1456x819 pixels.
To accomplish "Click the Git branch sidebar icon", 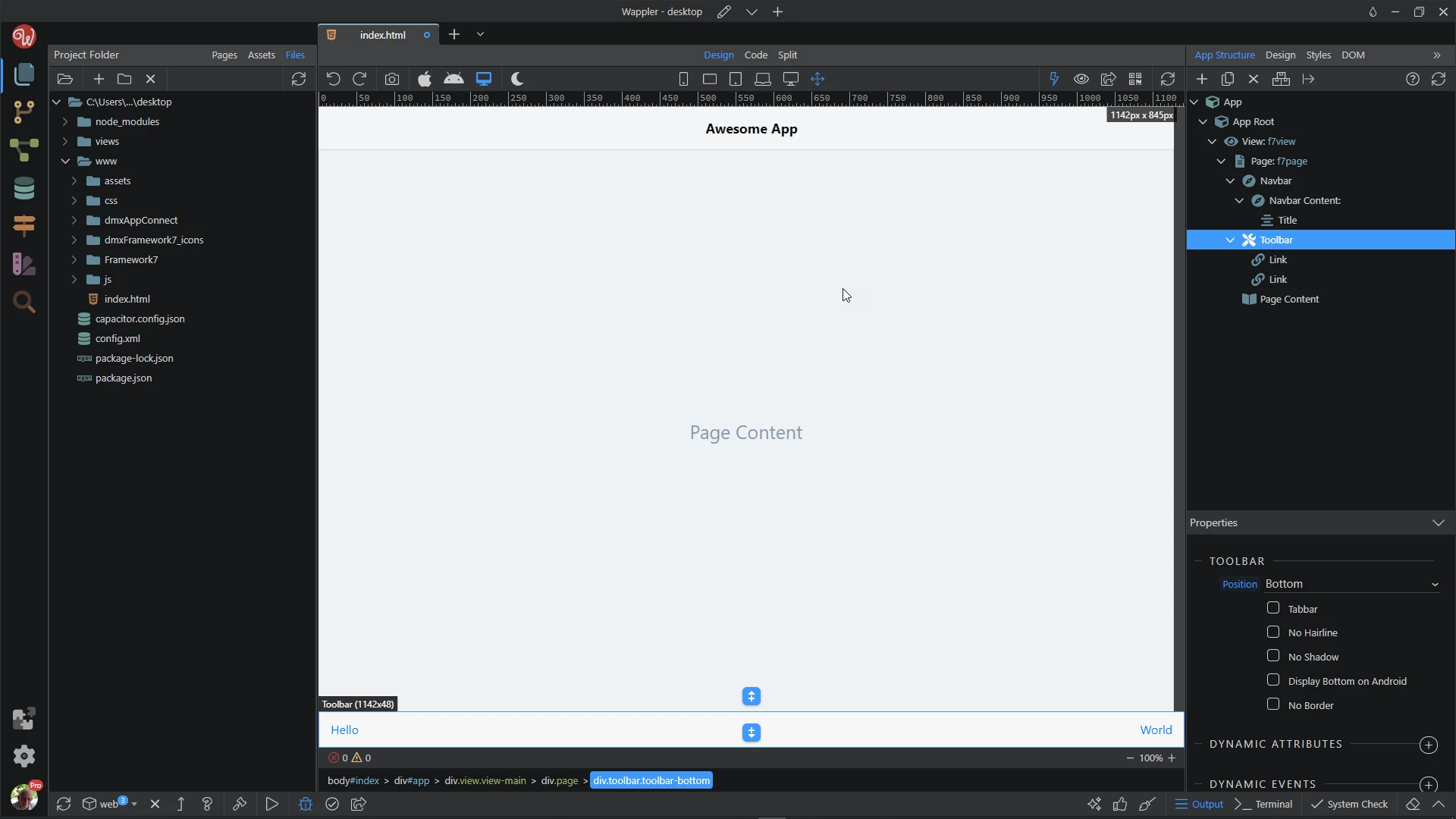I will point(24,112).
